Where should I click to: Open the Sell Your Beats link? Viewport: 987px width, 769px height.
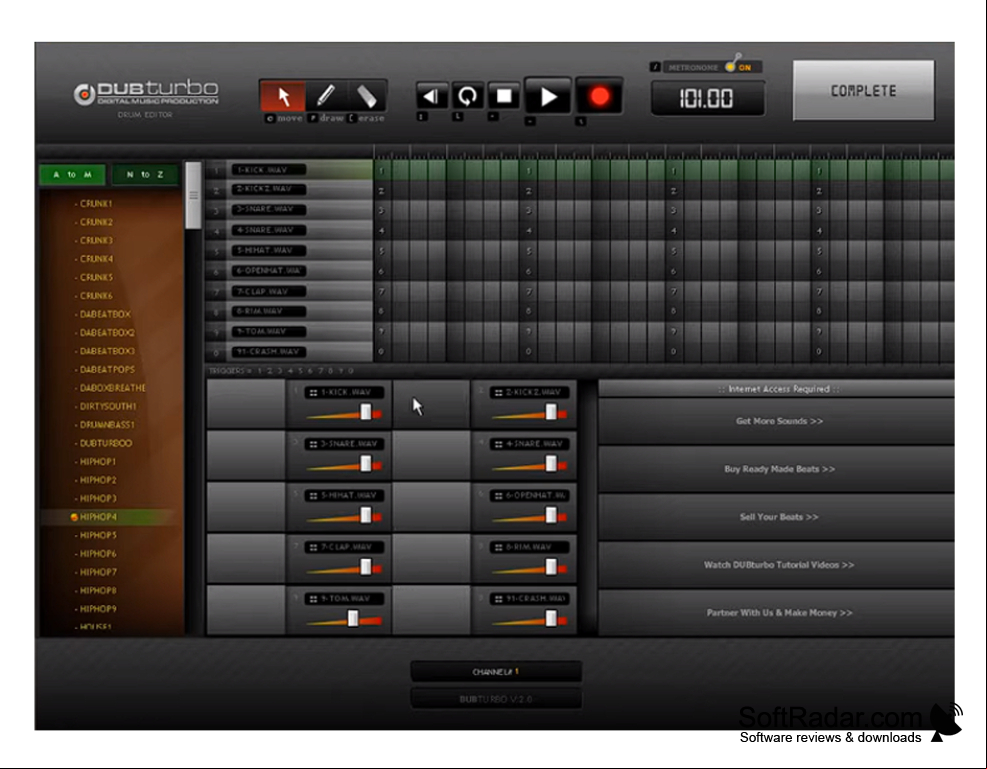pos(779,517)
